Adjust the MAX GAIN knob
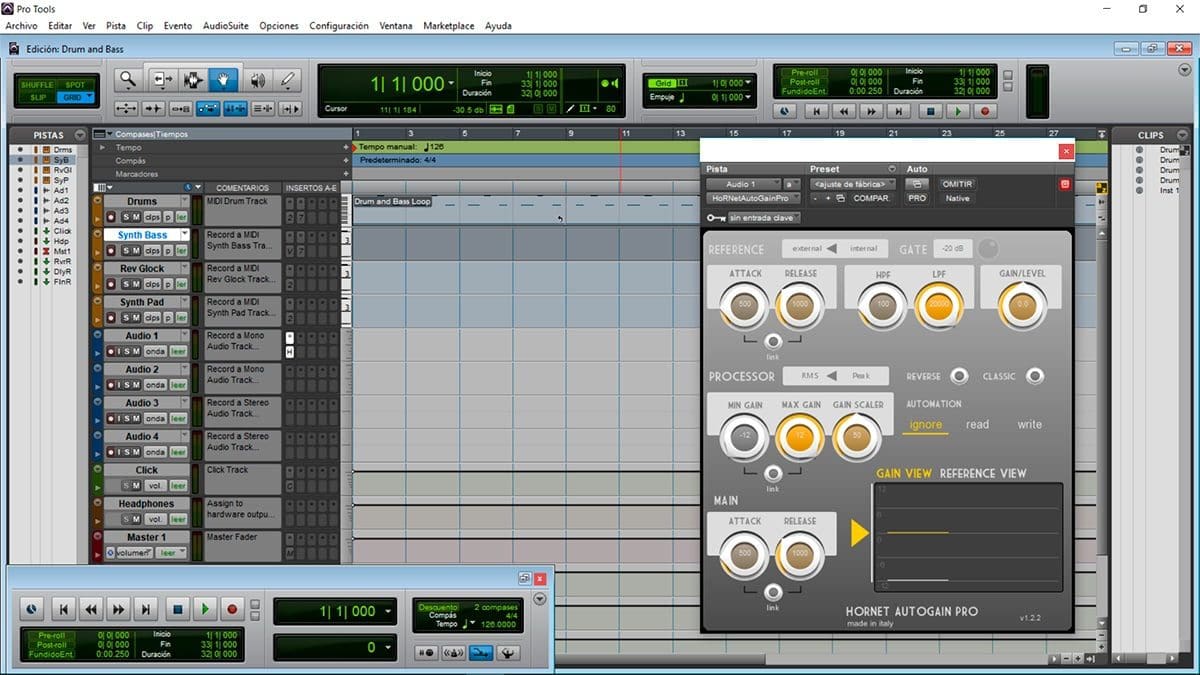Screen dimensions: 1200x675 pyautogui.click(x=798, y=437)
